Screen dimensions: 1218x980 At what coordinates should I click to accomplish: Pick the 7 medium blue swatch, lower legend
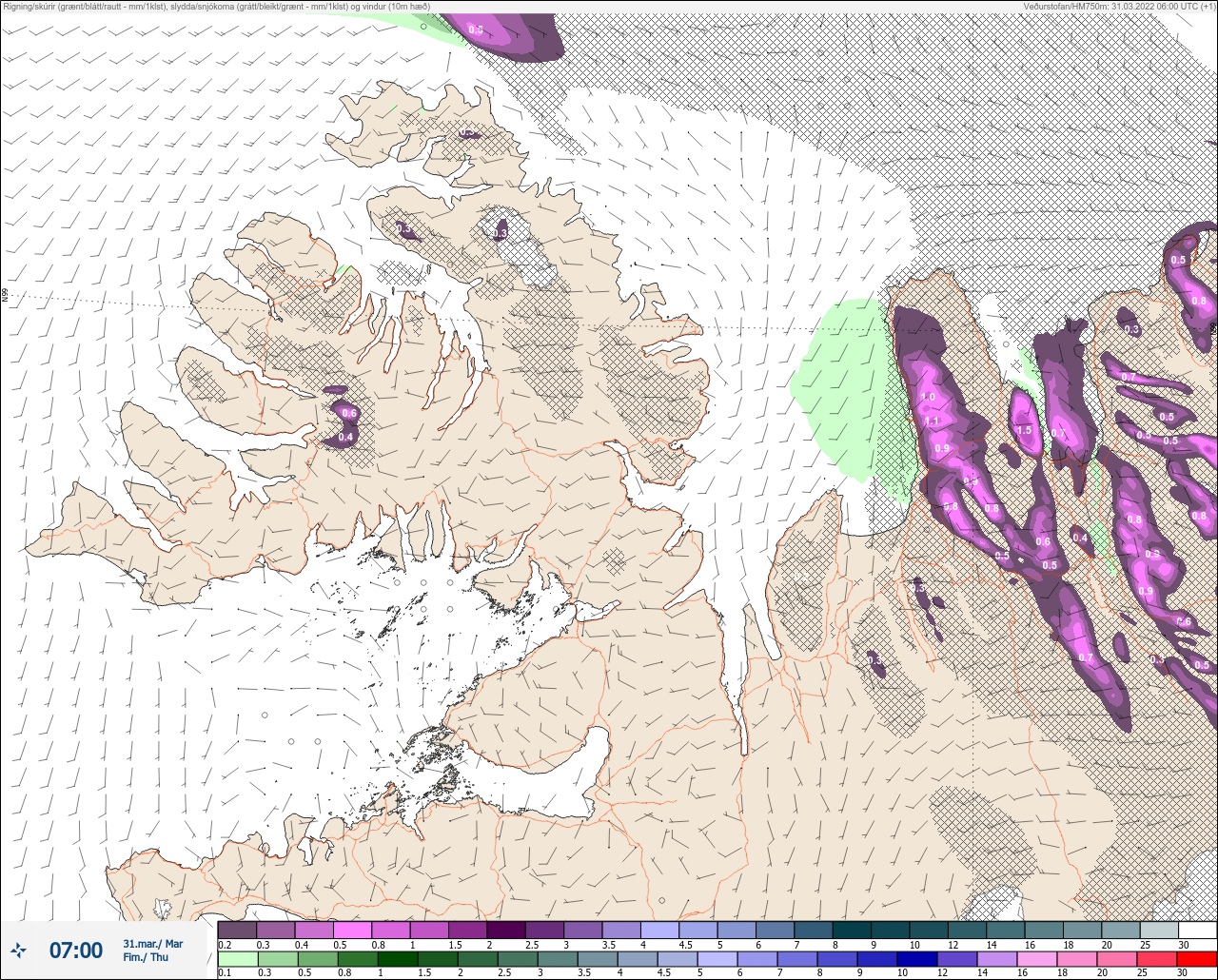point(796,959)
